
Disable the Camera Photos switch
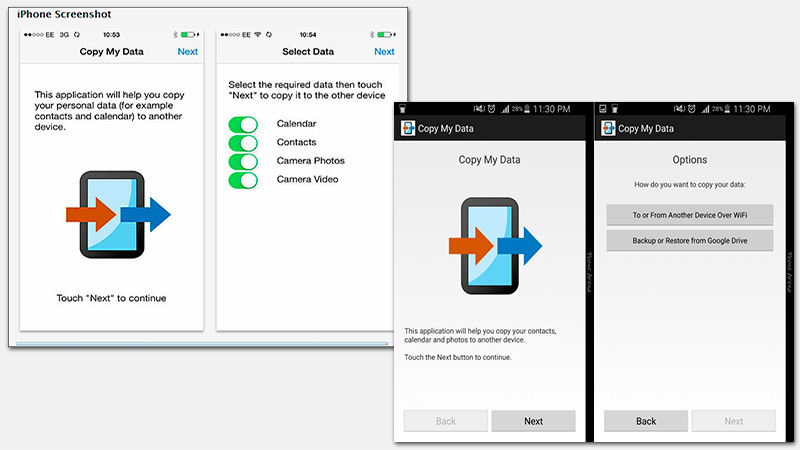[243, 161]
